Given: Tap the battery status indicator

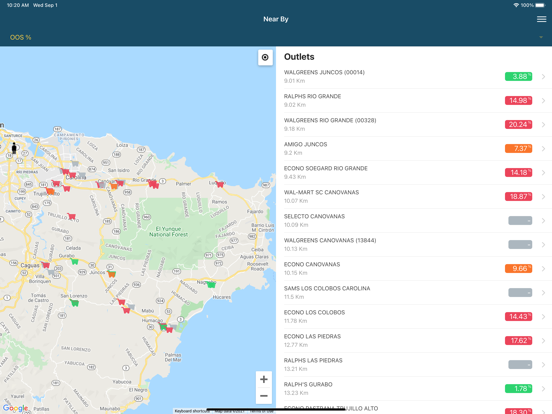Looking at the screenshot, I should tap(540, 5).
